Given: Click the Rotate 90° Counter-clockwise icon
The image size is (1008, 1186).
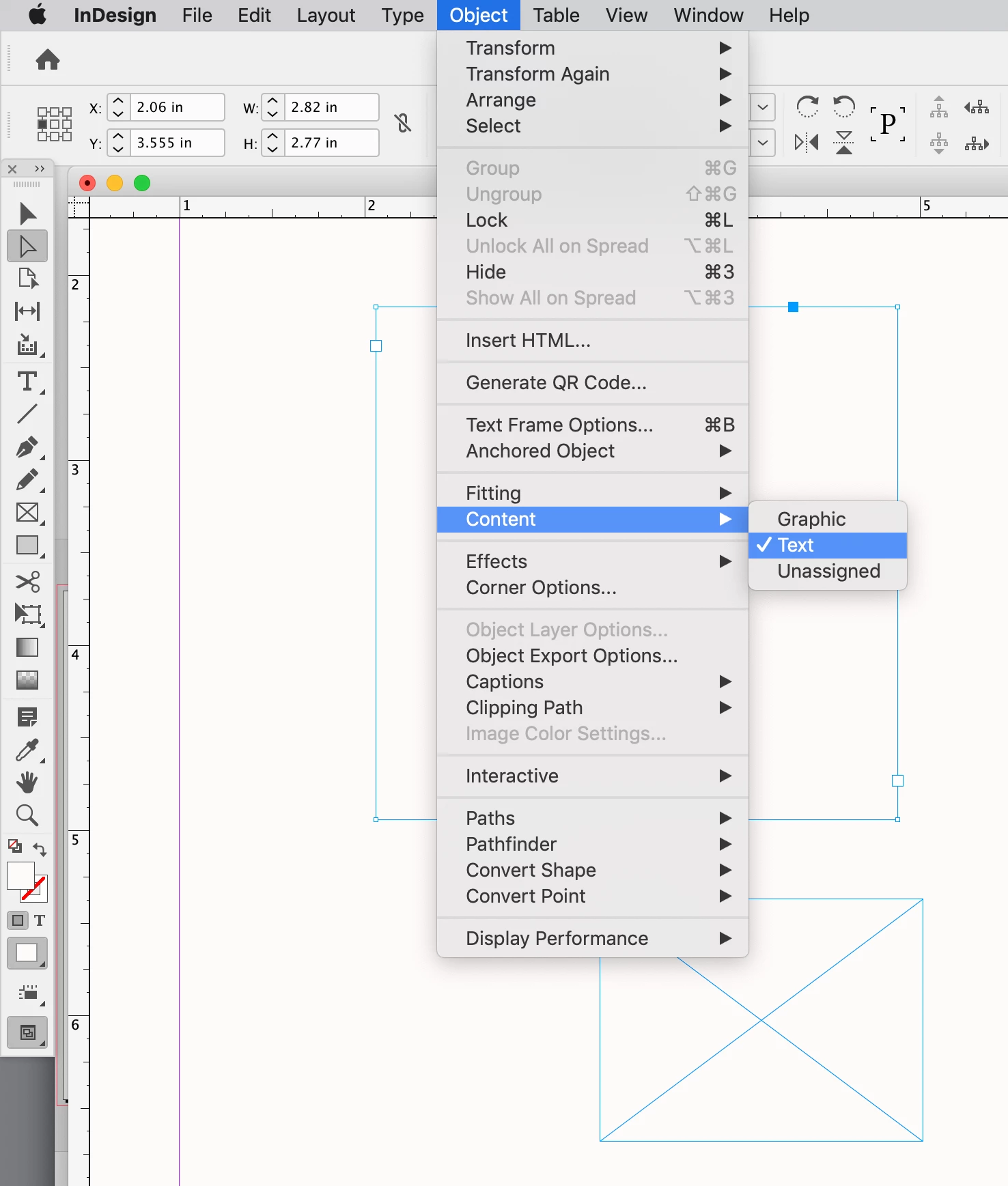Looking at the screenshot, I should (x=844, y=107).
